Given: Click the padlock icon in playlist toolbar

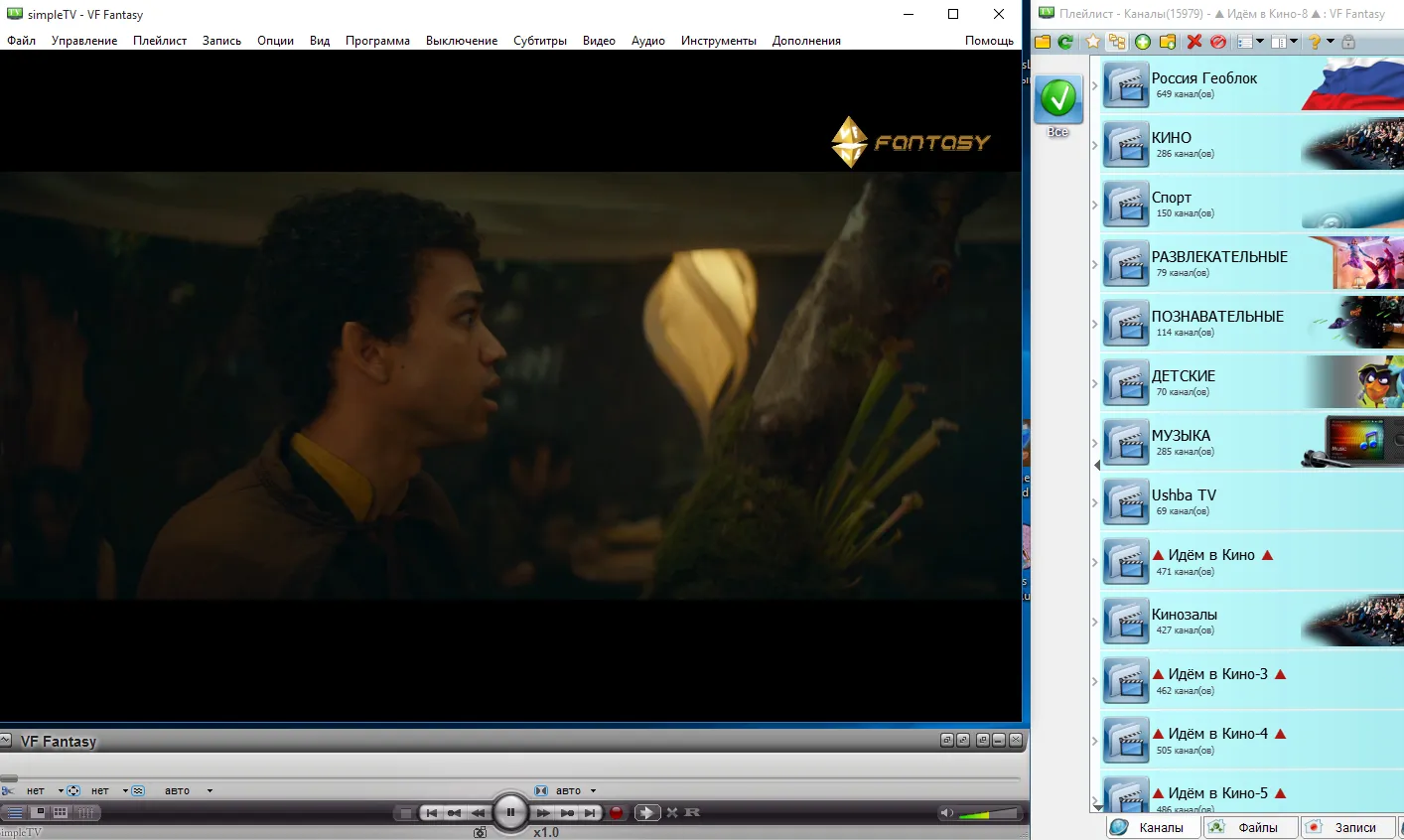Looking at the screenshot, I should pyautogui.click(x=1348, y=42).
